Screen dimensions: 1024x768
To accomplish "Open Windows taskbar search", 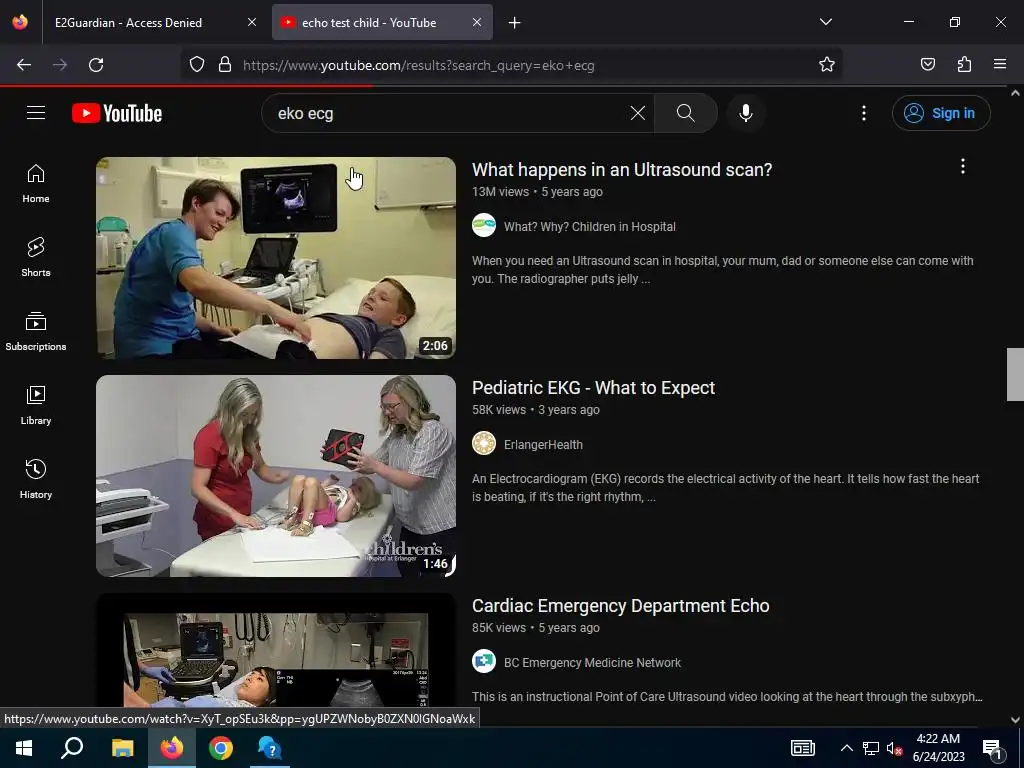I will (72, 748).
